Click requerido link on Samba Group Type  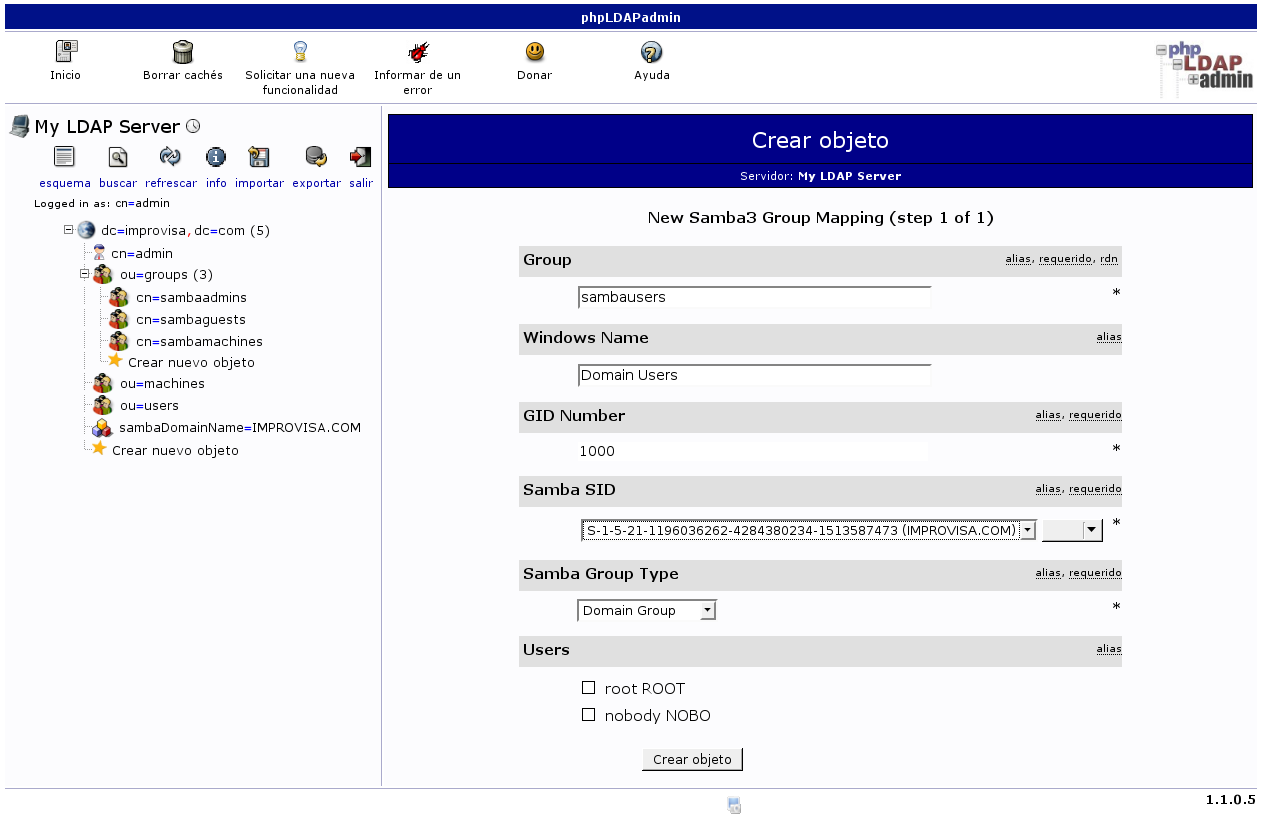pos(1095,573)
